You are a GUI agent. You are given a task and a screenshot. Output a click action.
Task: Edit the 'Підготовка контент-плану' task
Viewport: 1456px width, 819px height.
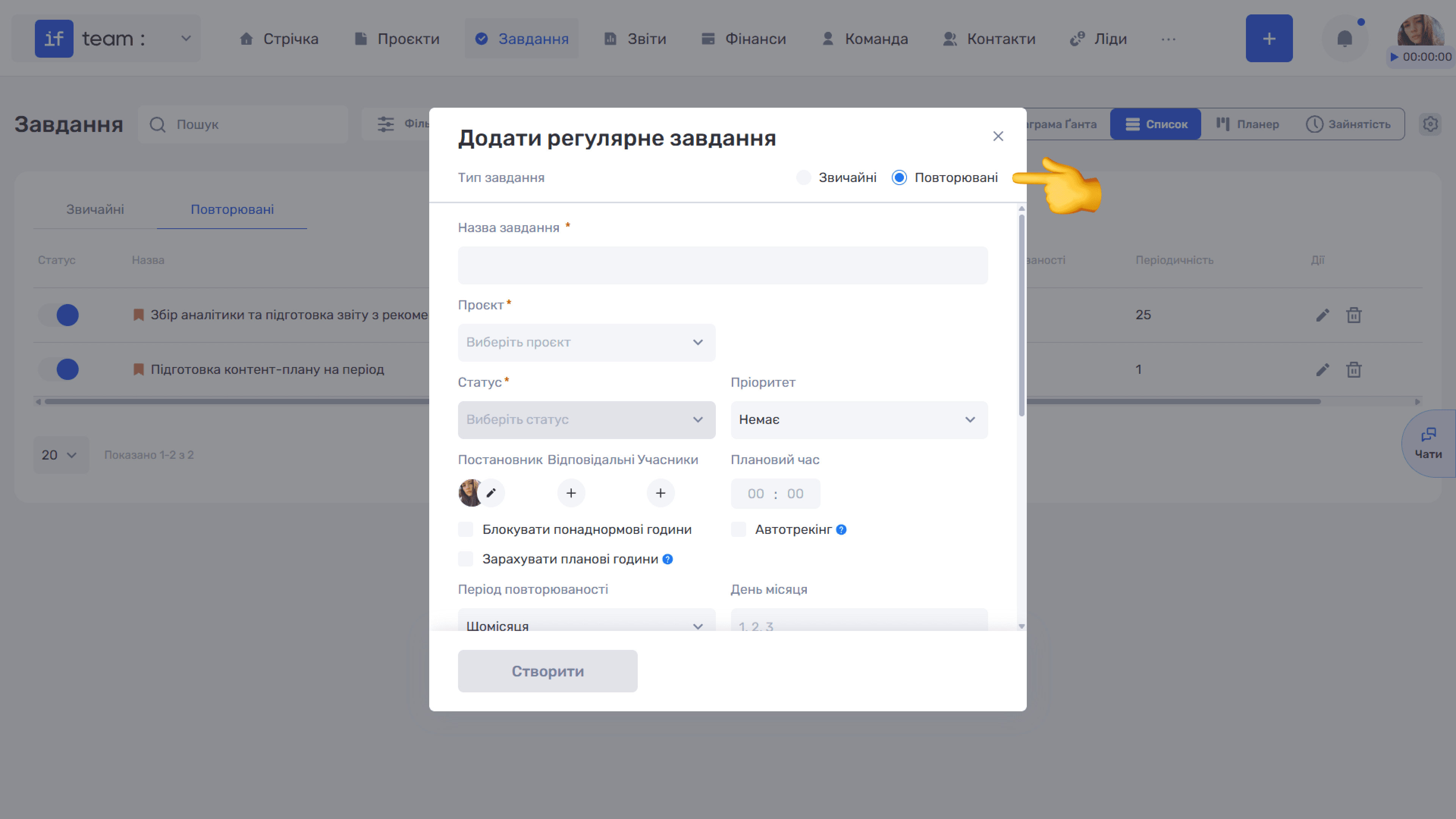point(1323,370)
